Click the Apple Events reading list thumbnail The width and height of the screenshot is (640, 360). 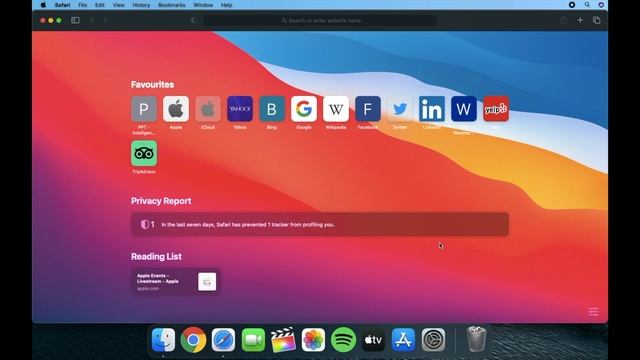click(x=207, y=282)
